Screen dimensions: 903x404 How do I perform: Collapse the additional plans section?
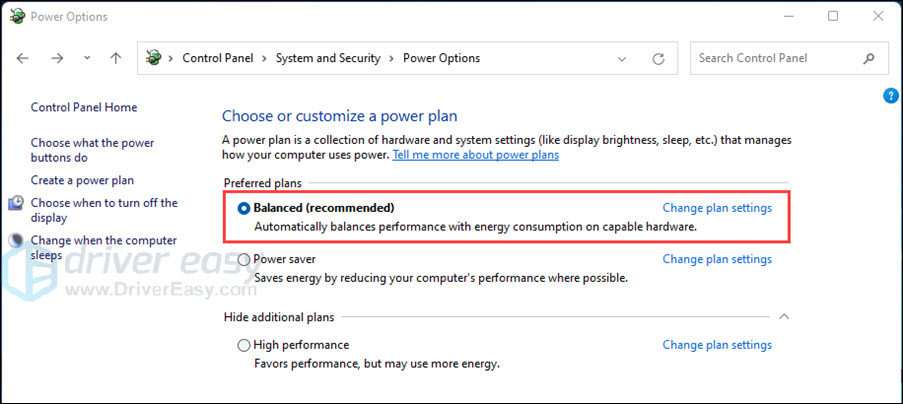click(784, 317)
